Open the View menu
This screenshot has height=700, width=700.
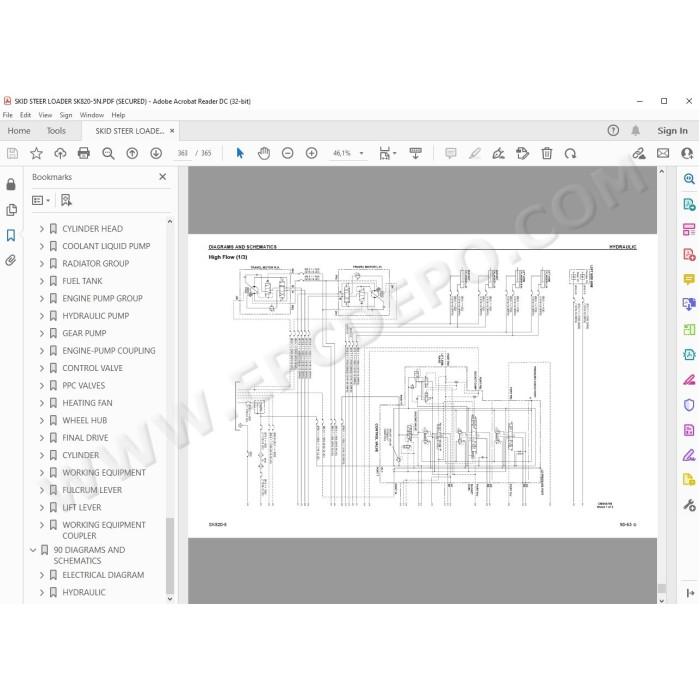[45, 115]
